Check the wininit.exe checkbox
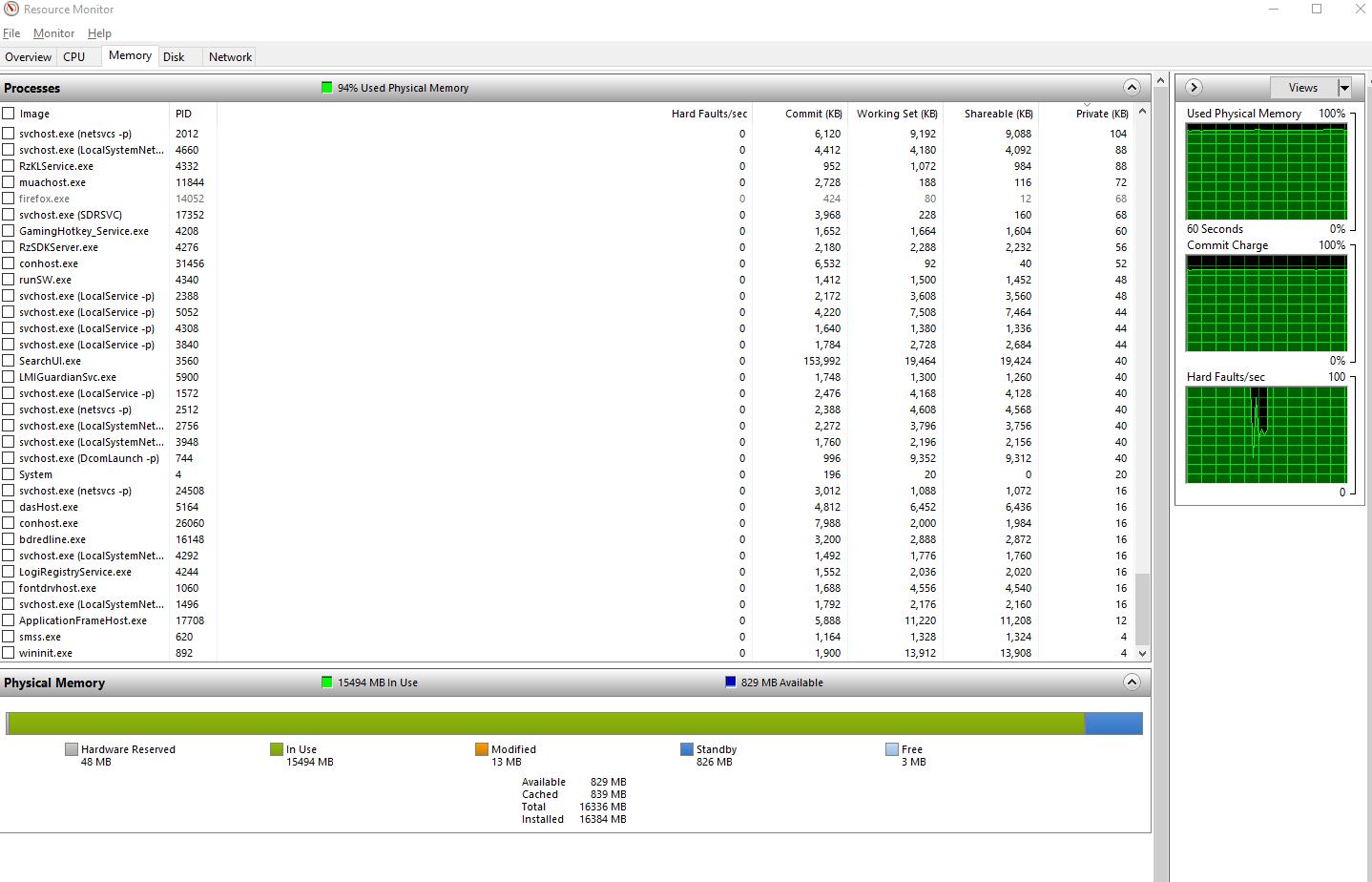Image resolution: width=1372 pixels, height=882 pixels. pos(9,653)
